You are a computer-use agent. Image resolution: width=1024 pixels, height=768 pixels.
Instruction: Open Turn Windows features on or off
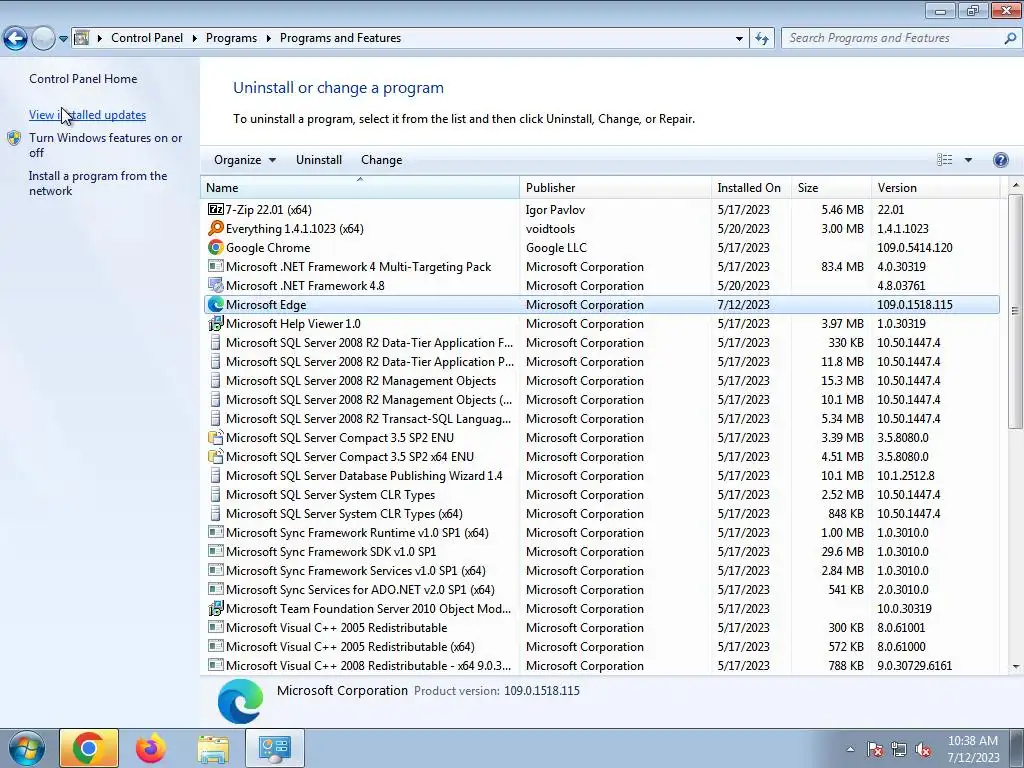(105, 145)
